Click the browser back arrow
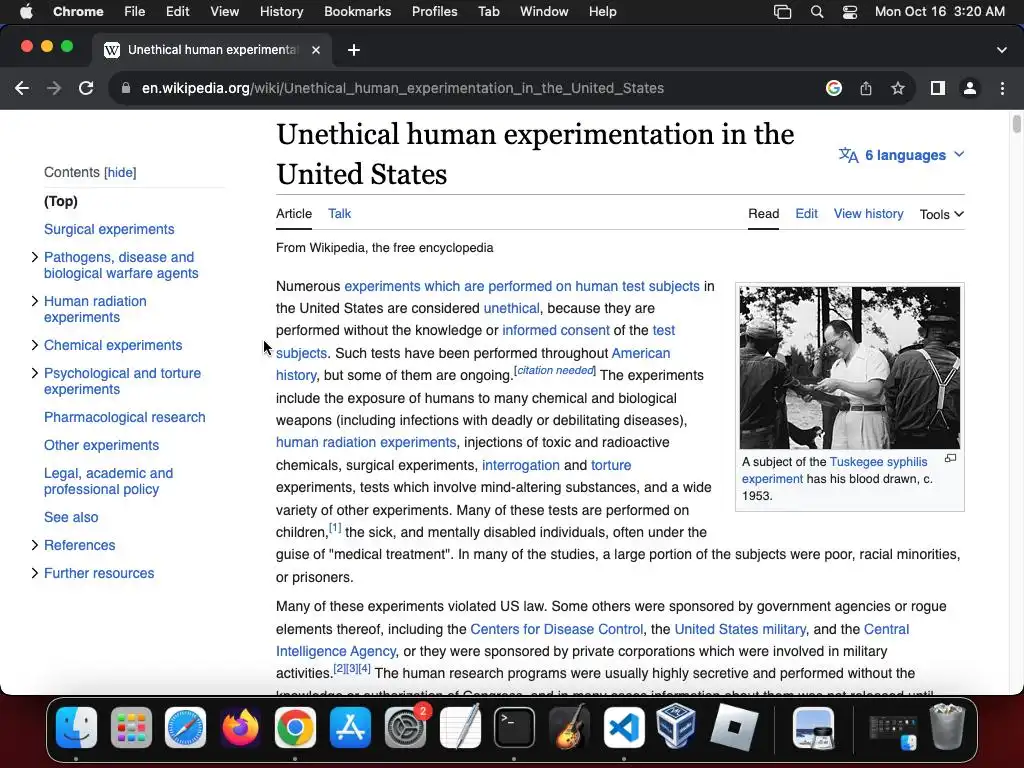The width and height of the screenshot is (1024, 768). coord(22,88)
